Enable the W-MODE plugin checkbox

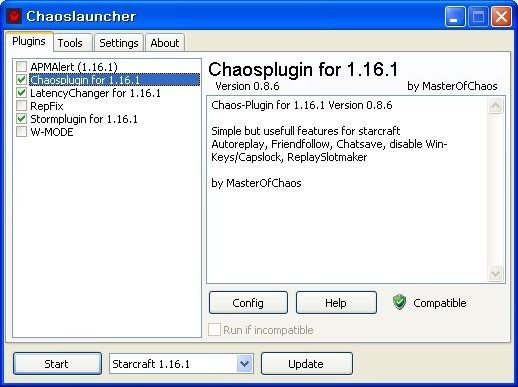coord(22,132)
